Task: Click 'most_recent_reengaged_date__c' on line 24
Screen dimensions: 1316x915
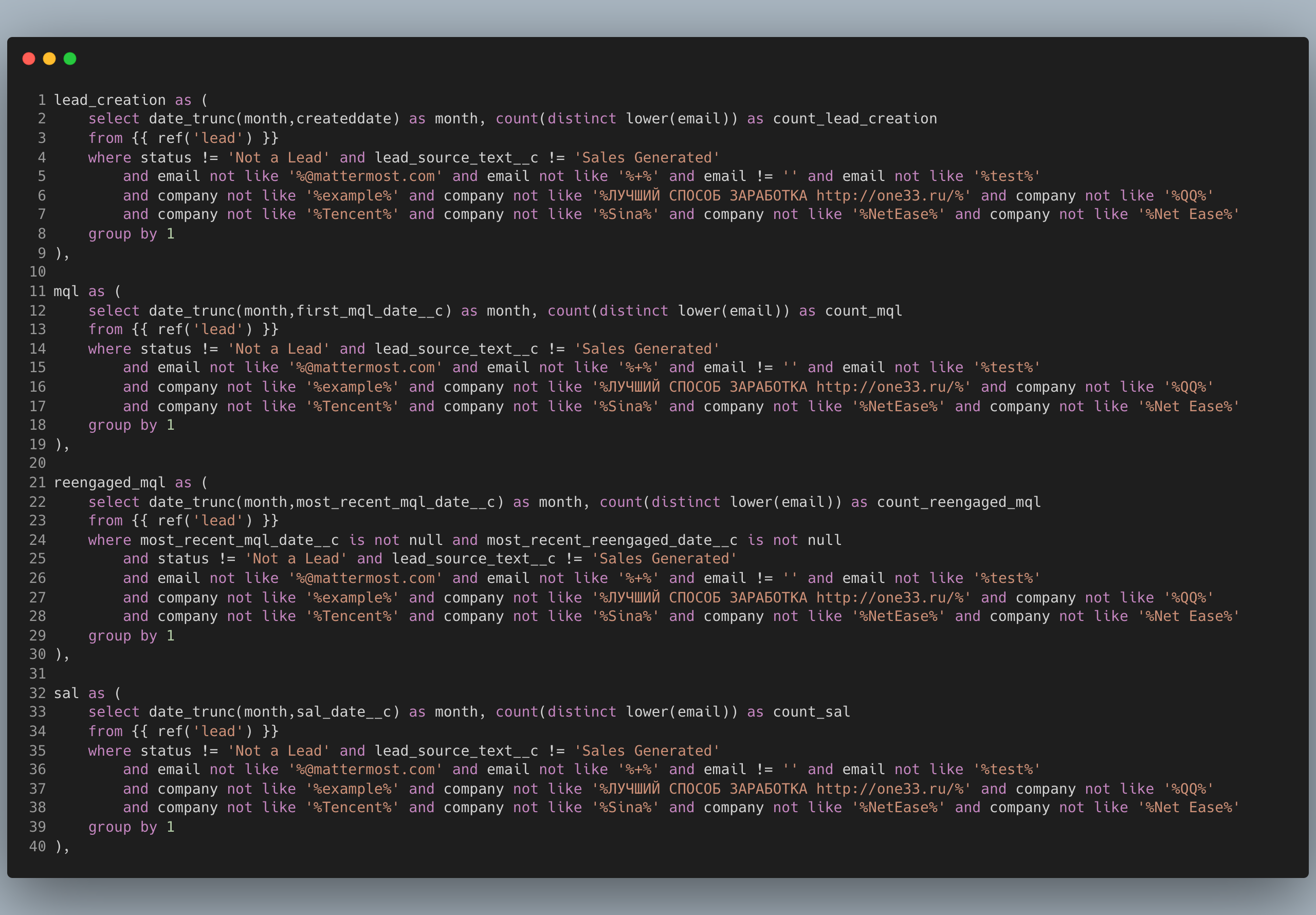Action: tap(612, 540)
